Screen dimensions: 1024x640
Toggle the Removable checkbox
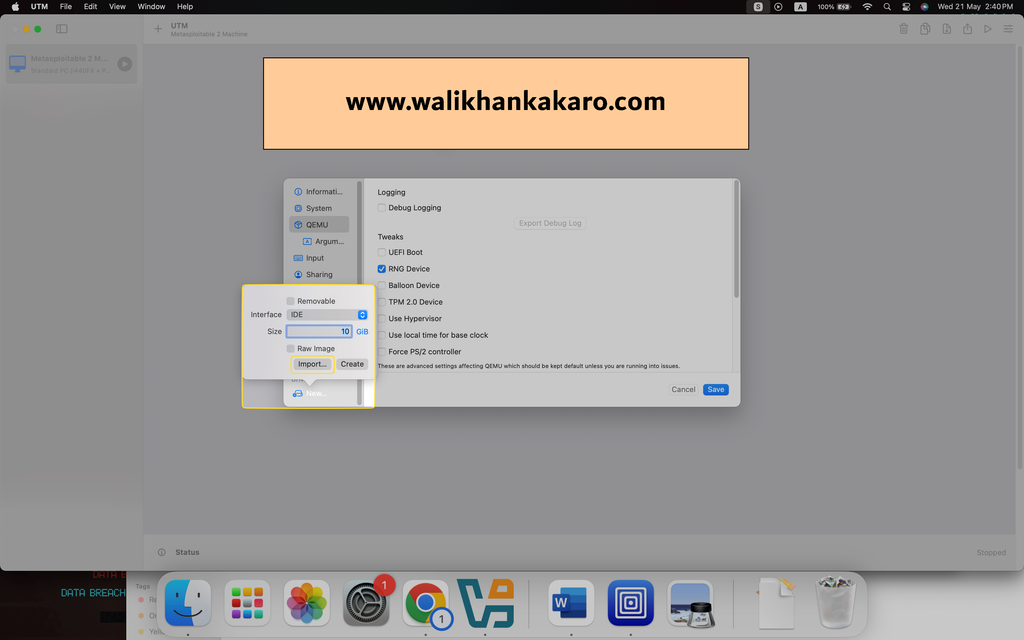pos(291,301)
